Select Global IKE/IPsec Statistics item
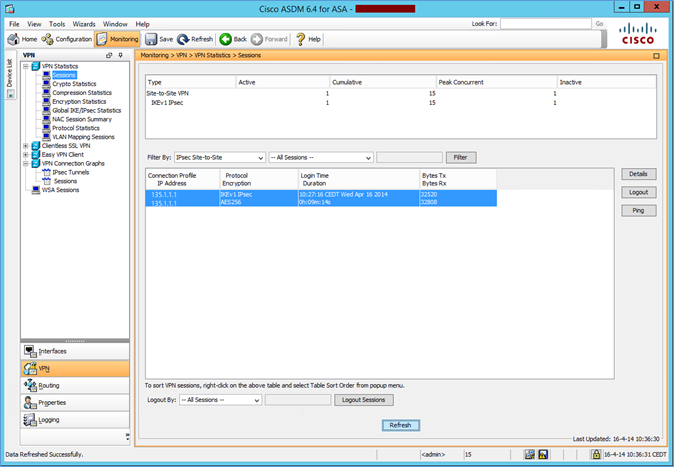The image size is (674, 467). tap(87, 111)
